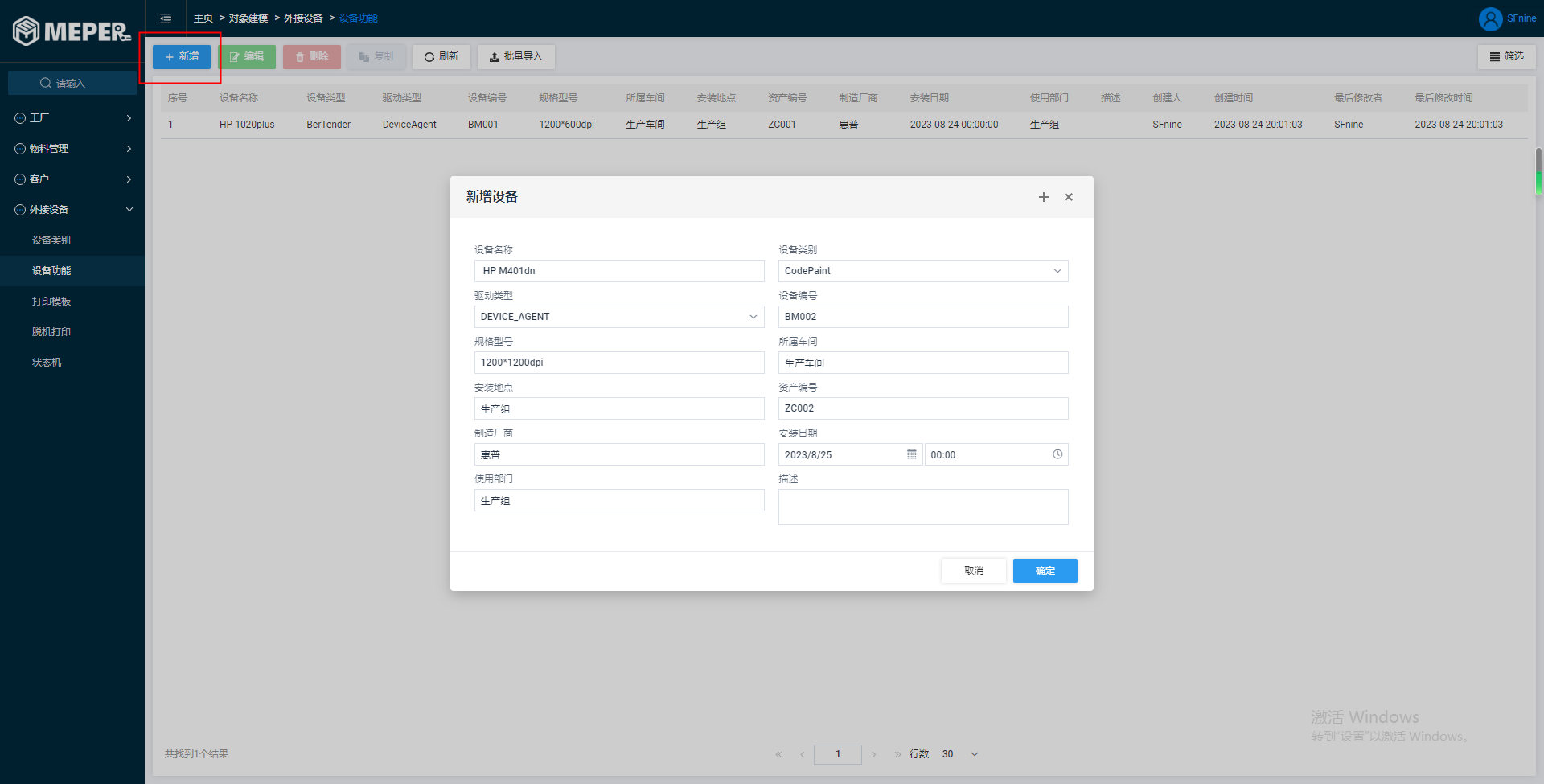
Task: Click the 外接设备 breadcrumb
Action: [303, 18]
